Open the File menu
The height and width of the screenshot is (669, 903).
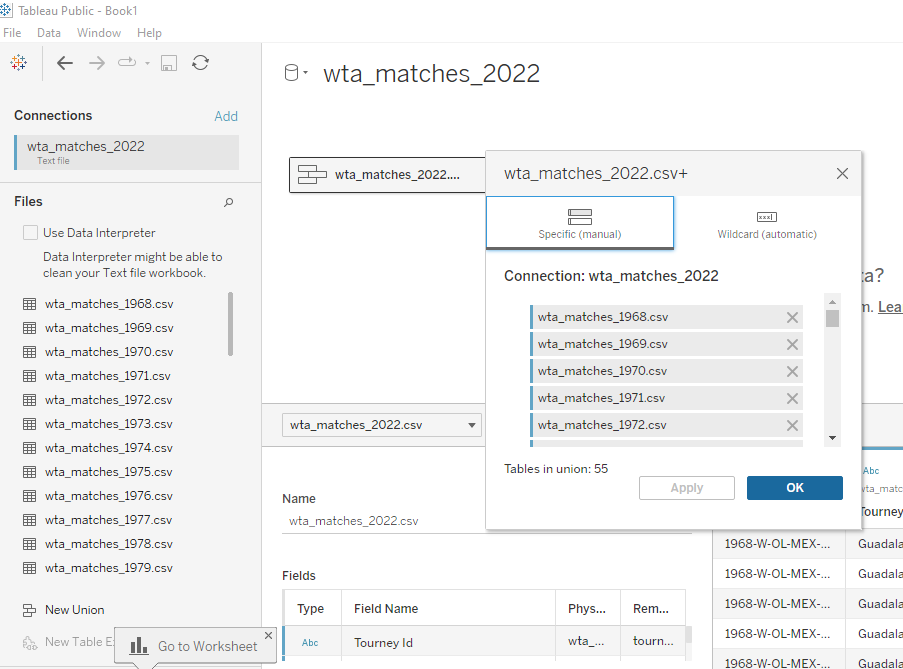coord(12,33)
